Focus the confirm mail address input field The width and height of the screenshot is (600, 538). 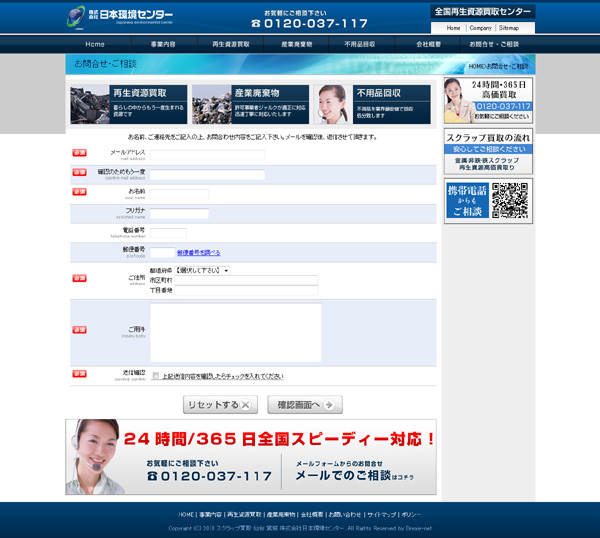click(x=207, y=175)
